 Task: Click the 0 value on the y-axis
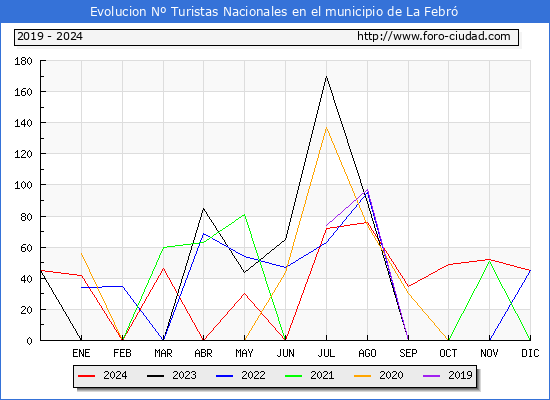click(29, 341)
